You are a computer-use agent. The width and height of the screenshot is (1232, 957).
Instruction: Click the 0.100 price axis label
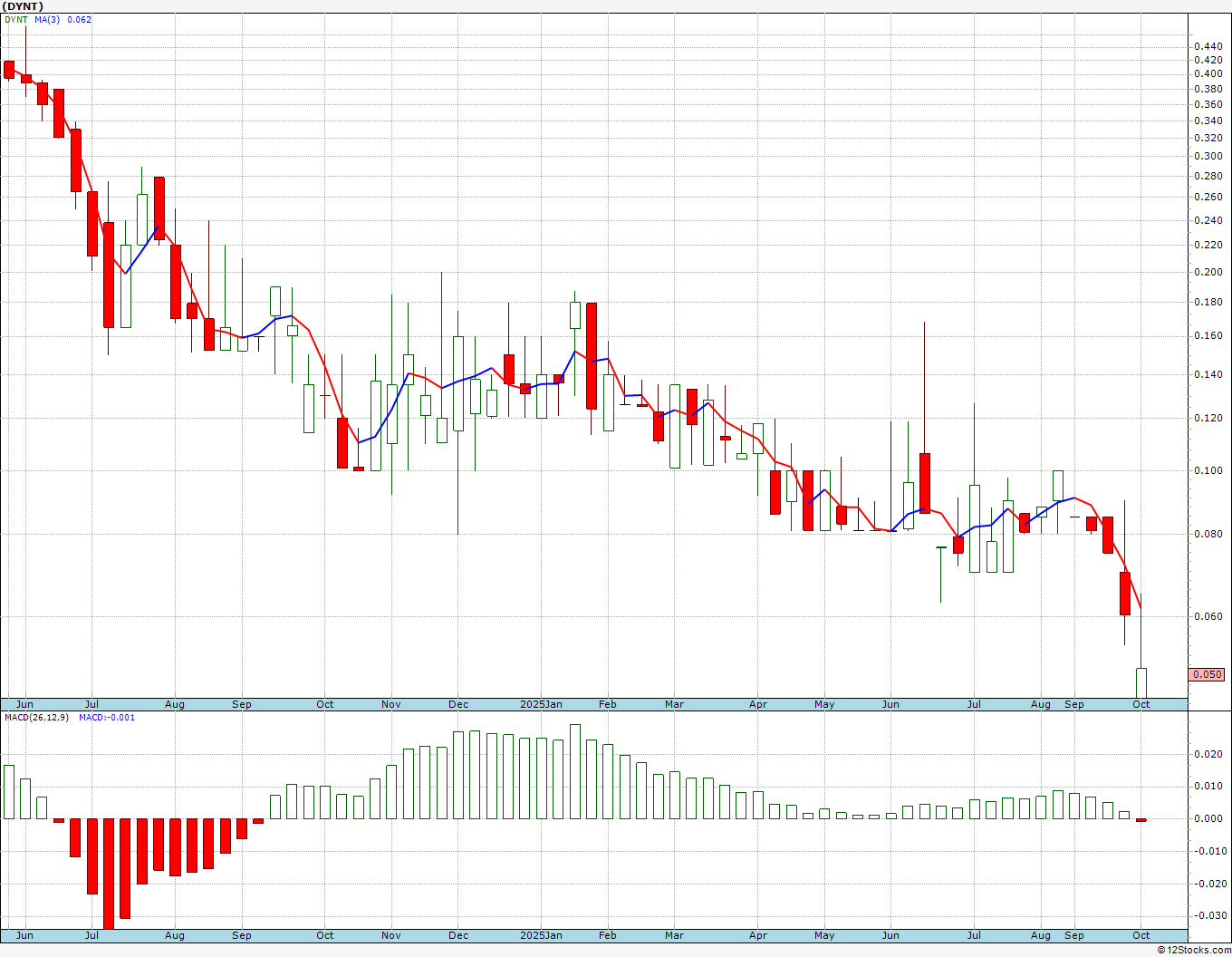pyautogui.click(x=1208, y=470)
